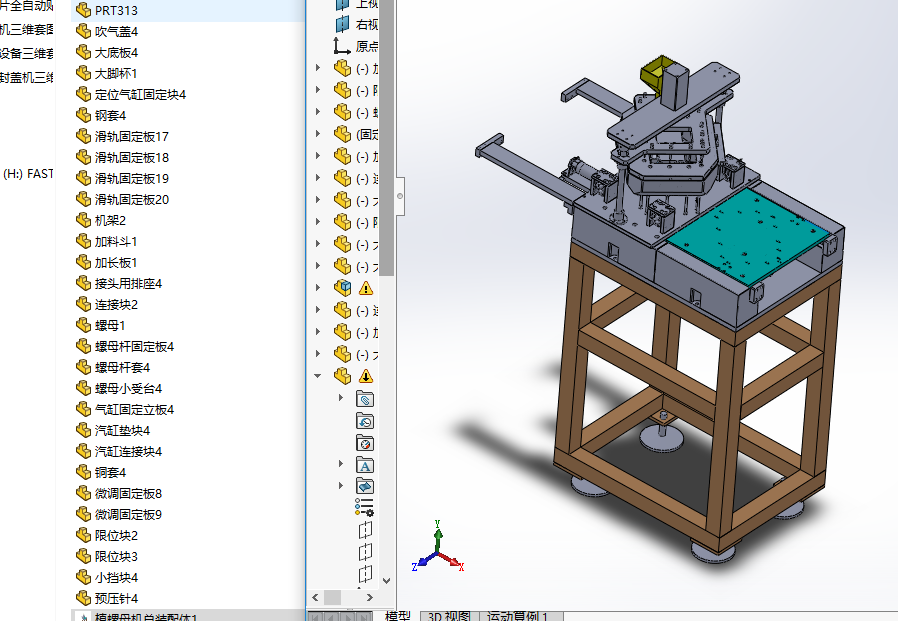Select the 原点 origin icon in feature tree
Image resolution: width=898 pixels, height=621 pixels.
tap(342, 46)
